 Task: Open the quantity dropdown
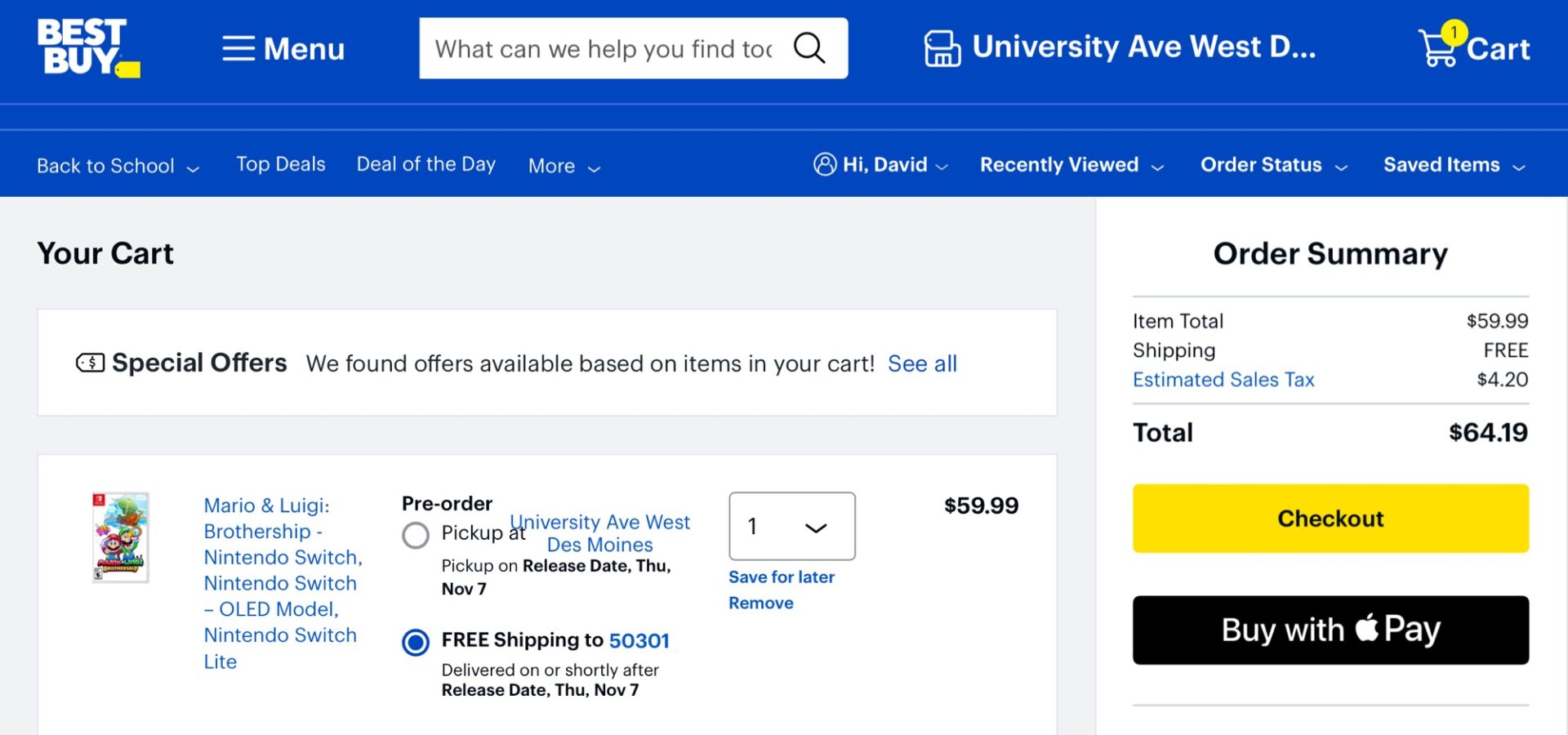point(791,527)
